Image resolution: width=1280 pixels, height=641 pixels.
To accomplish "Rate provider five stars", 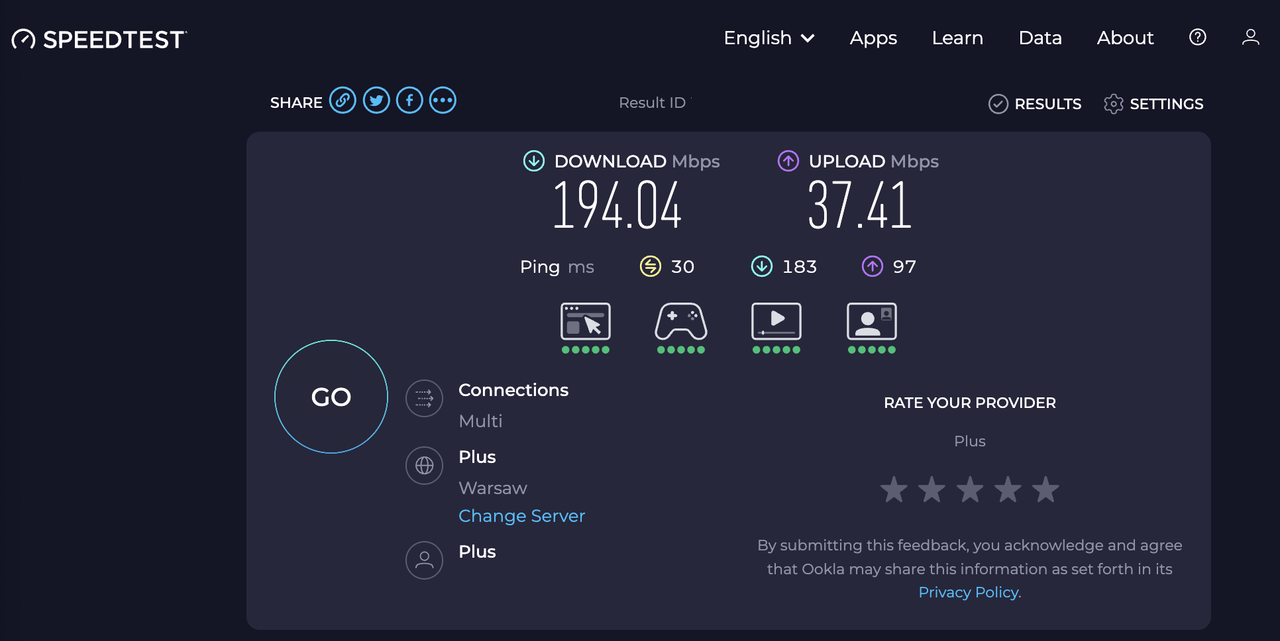I will point(1046,490).
